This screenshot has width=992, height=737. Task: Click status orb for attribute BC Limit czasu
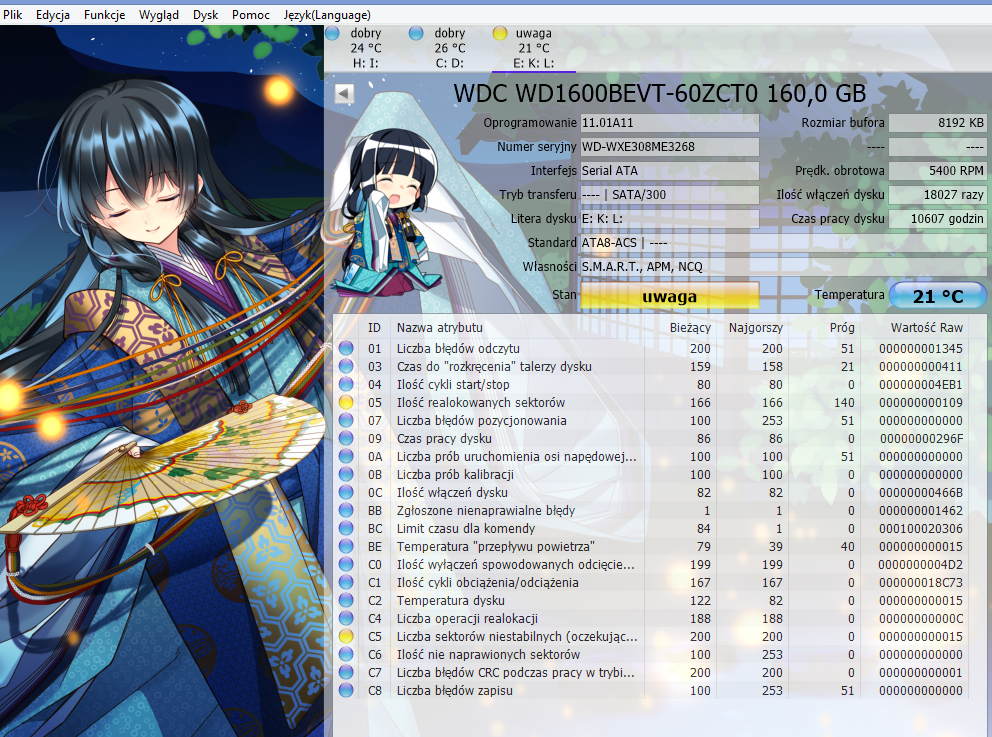pos(346,528)
